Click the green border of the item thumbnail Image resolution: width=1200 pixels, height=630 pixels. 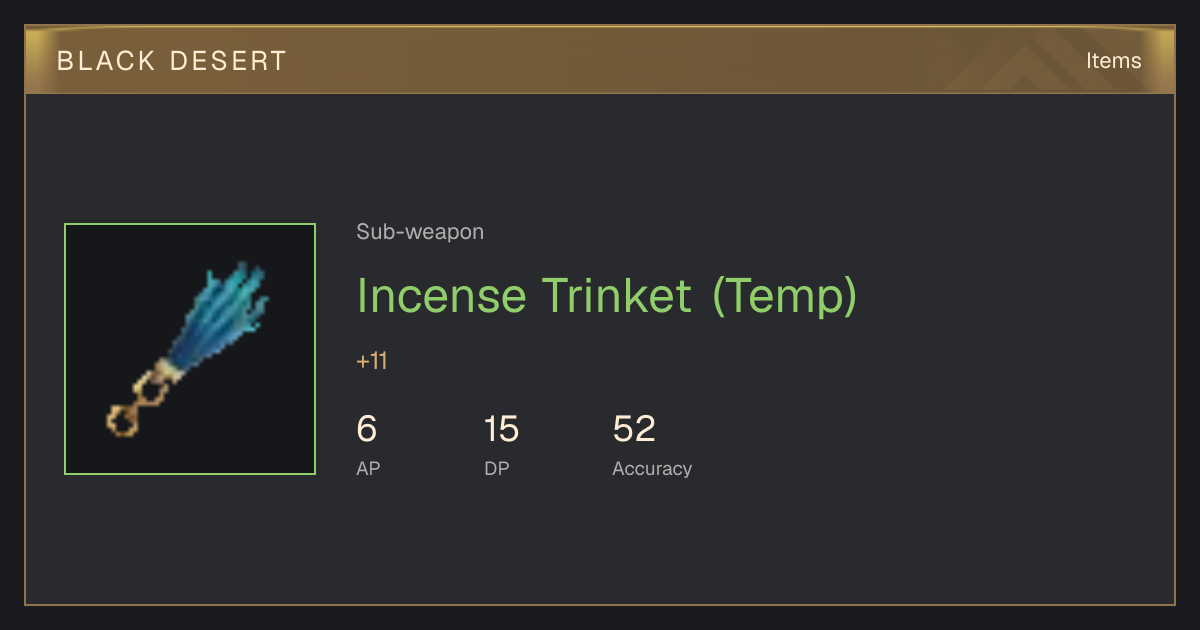pos(190,224)
